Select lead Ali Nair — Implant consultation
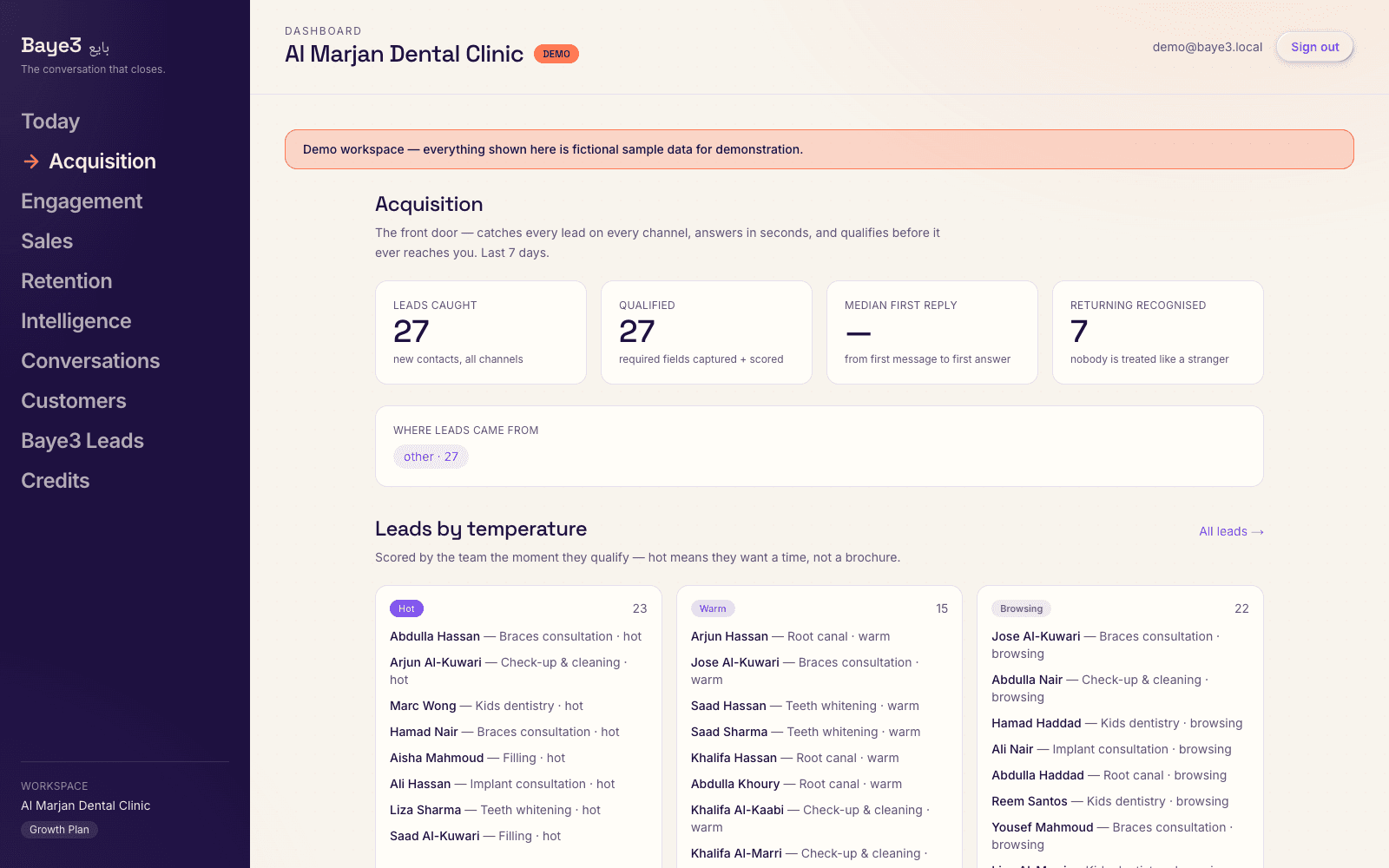 [x=1111, y=749]
